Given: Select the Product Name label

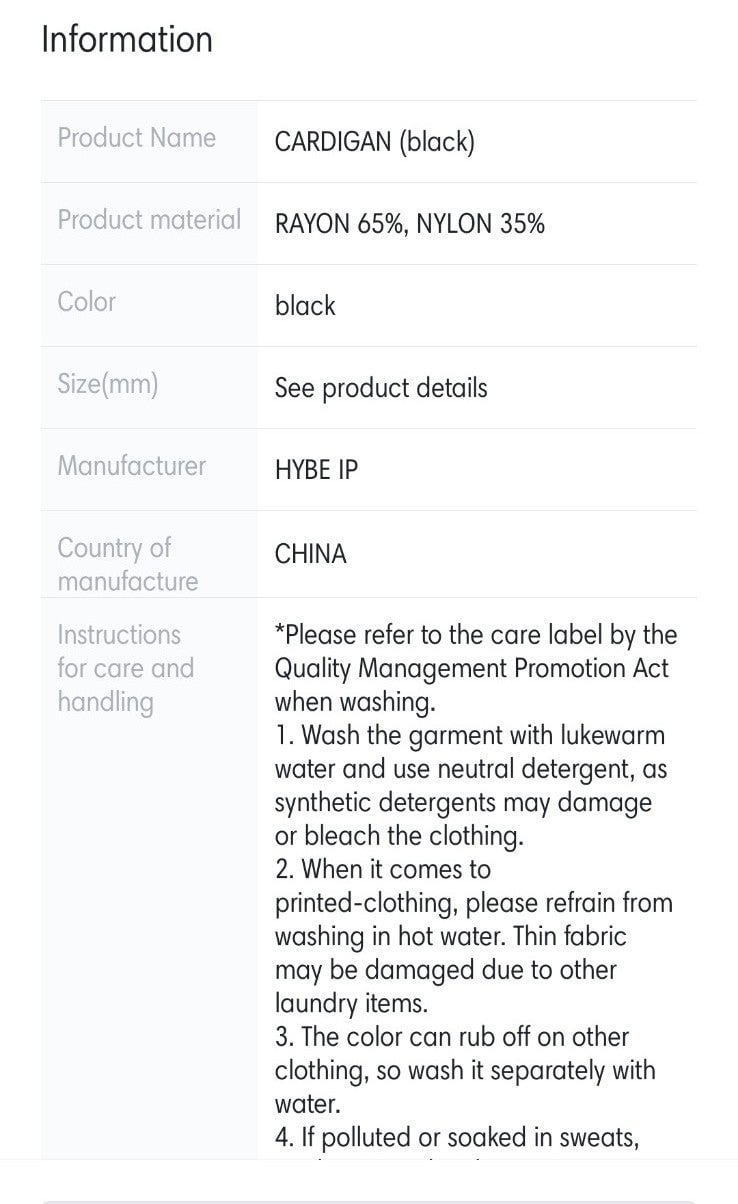Looking at the screenshot, I should [136, 138].
